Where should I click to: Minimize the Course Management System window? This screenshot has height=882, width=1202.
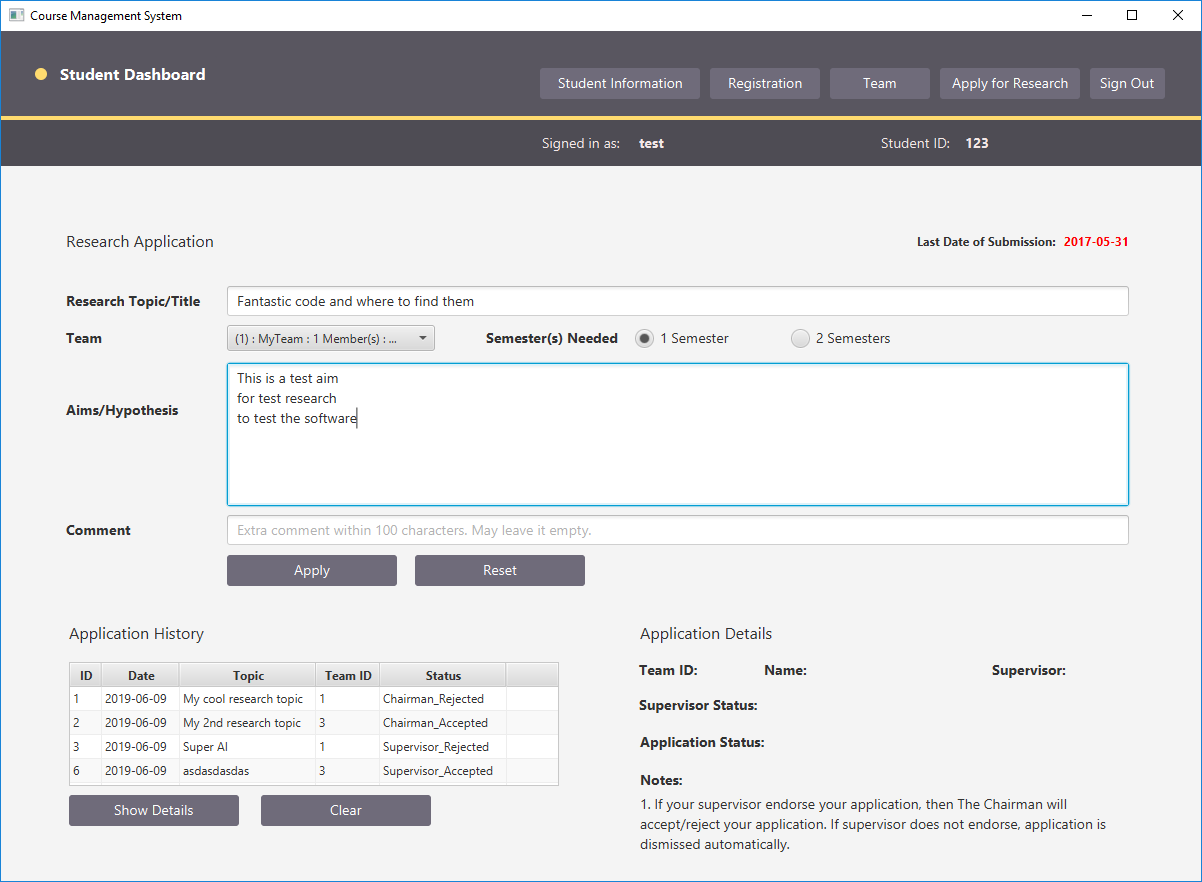tap(1086, 15)
